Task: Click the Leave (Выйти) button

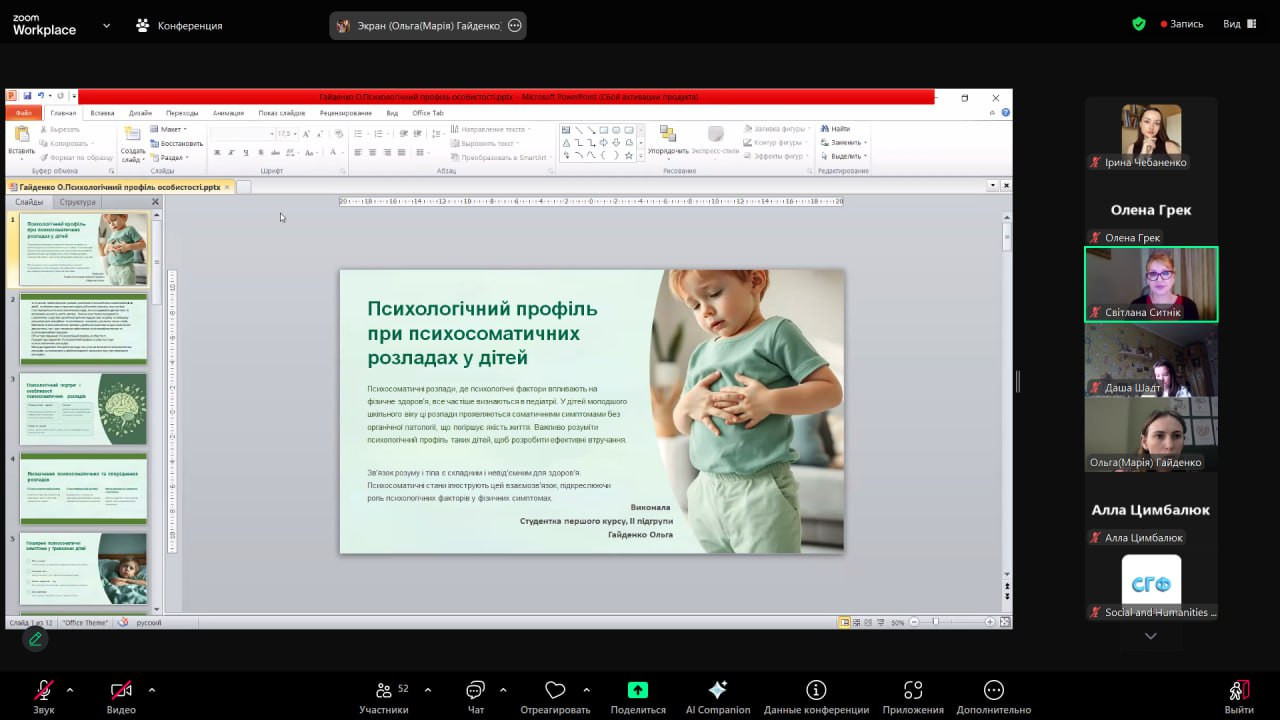Action: 1238,691
